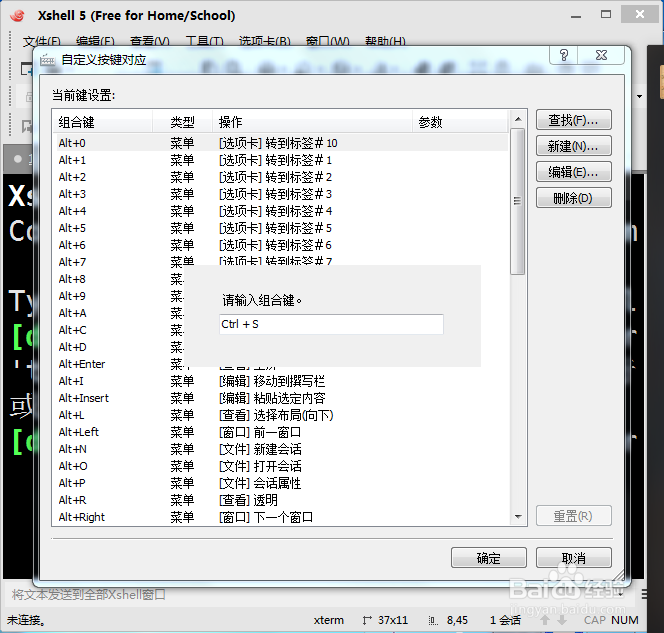Open the 文件(F) menu
The height and width of the screenshot is (633, 664).
point(42,41)
